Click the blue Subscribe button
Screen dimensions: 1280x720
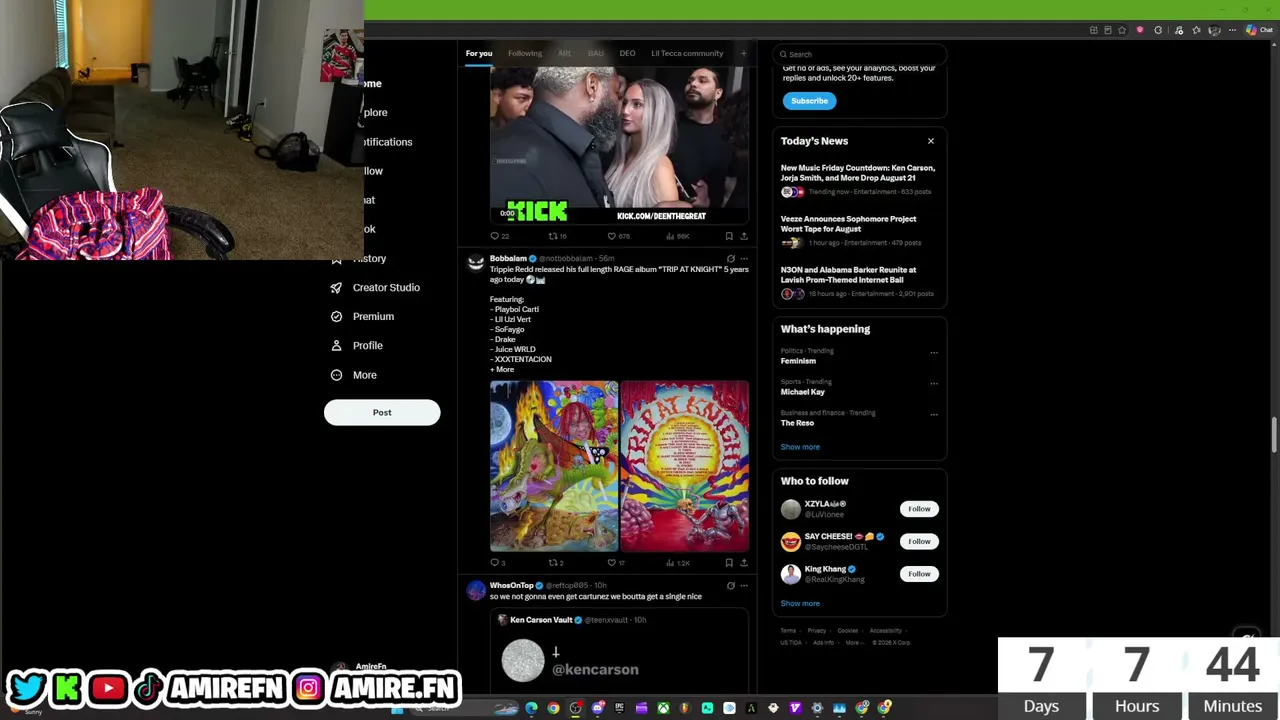(x=809, y=101)
